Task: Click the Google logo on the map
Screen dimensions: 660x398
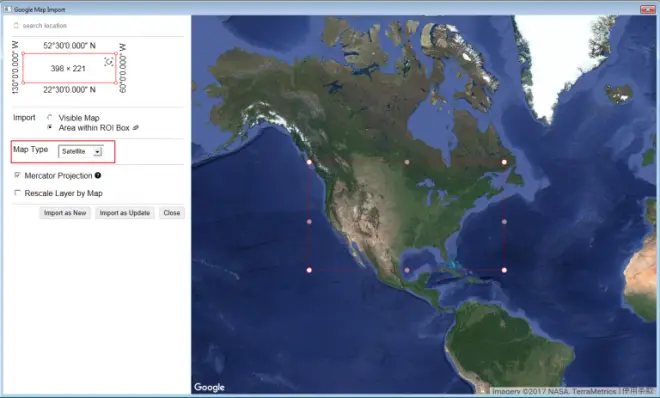Action: pyautogui.click(x=209, y=387)
